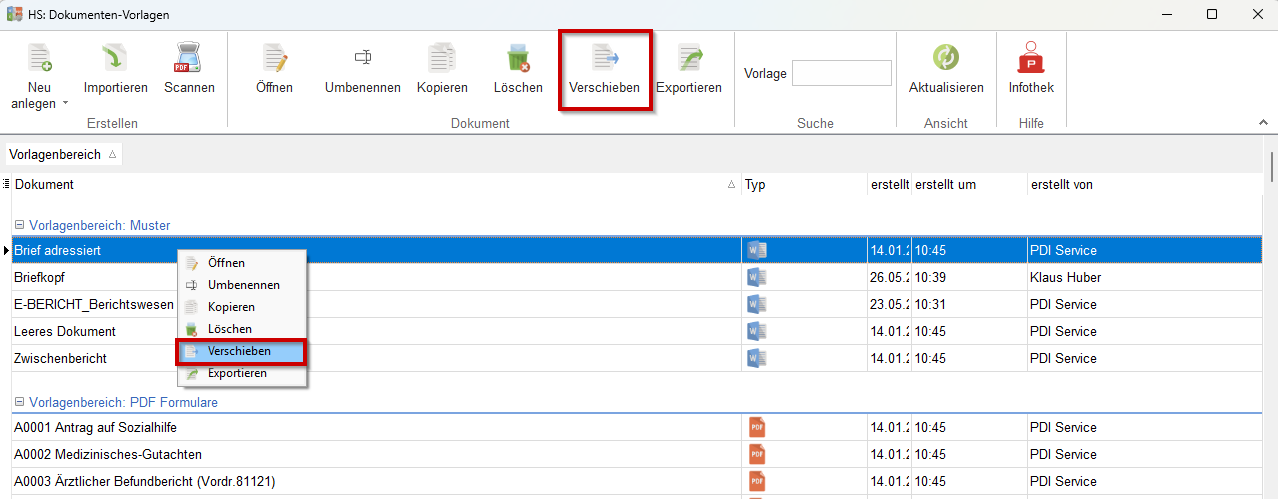The height and width of the screenshot is (499, 1278).
Task: Sort by the Dokument column header
Action: click(376, 185)
